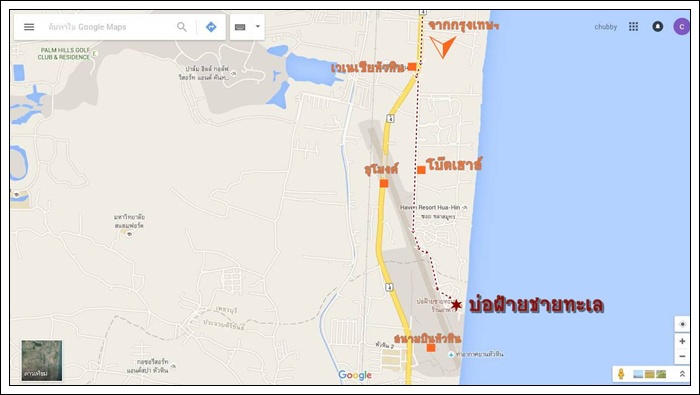Open input tools dropdown arrow

[x=258, y=27]
